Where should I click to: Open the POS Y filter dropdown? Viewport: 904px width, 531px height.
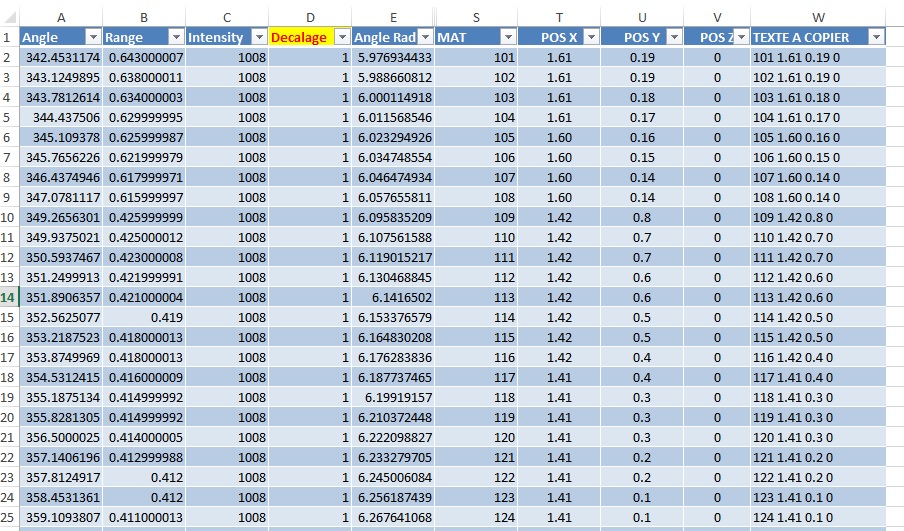point(675,37)
